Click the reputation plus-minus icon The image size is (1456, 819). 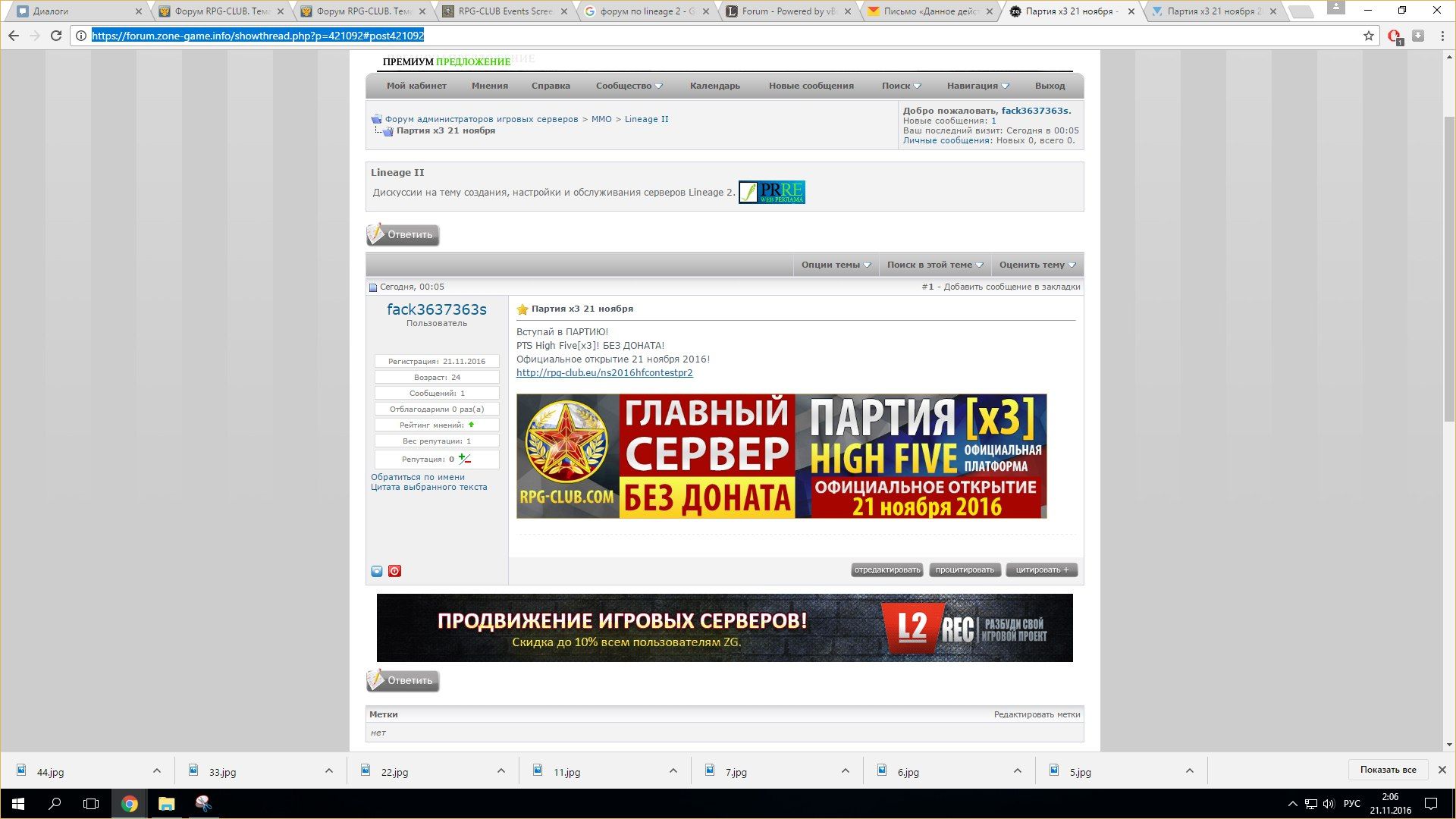click(x=464, y=459)
